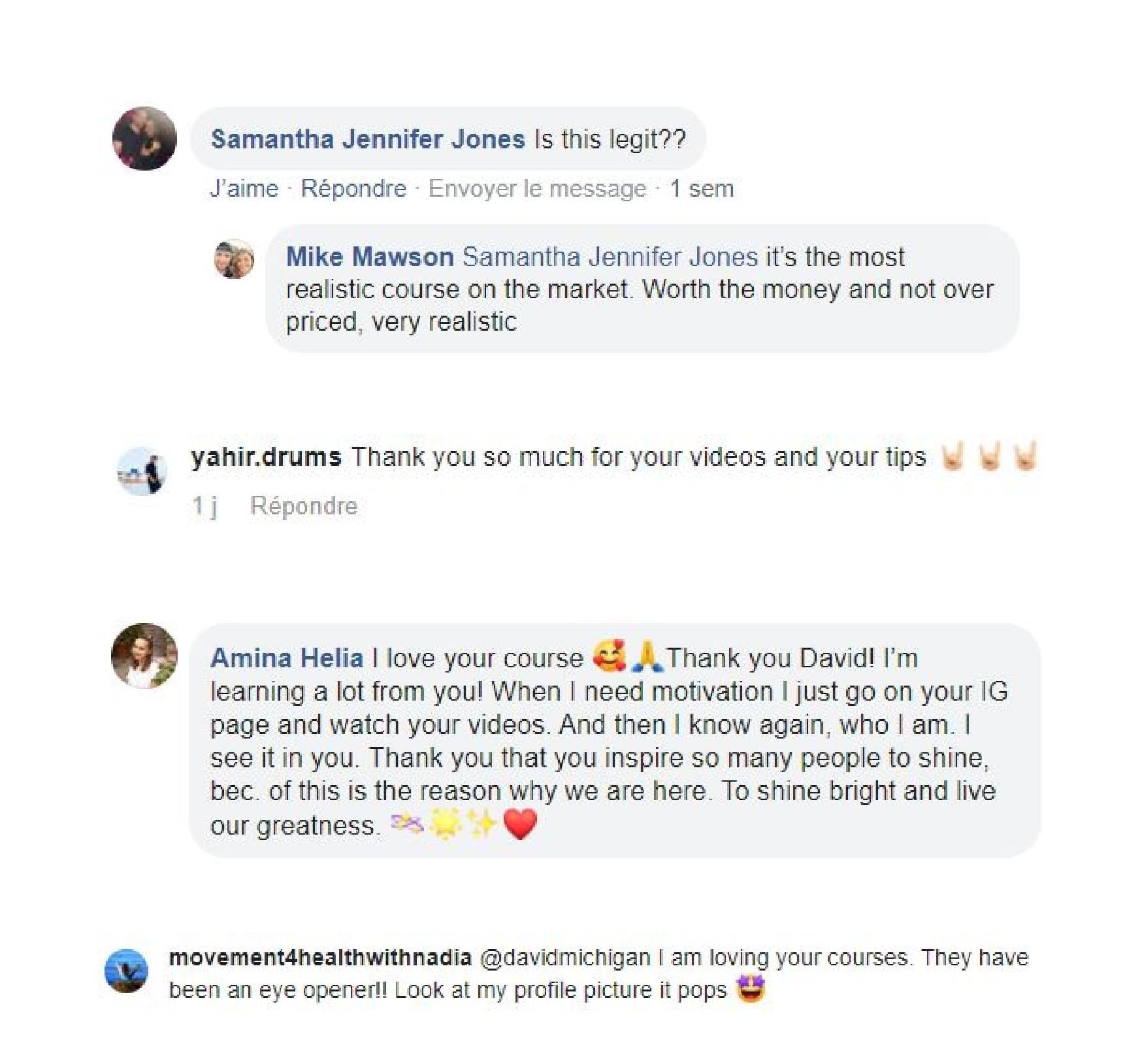The width and height of the screenshot is (1142, 1064).
Task: View yahir.drums profile picture
Action: [x=142, y=471]
